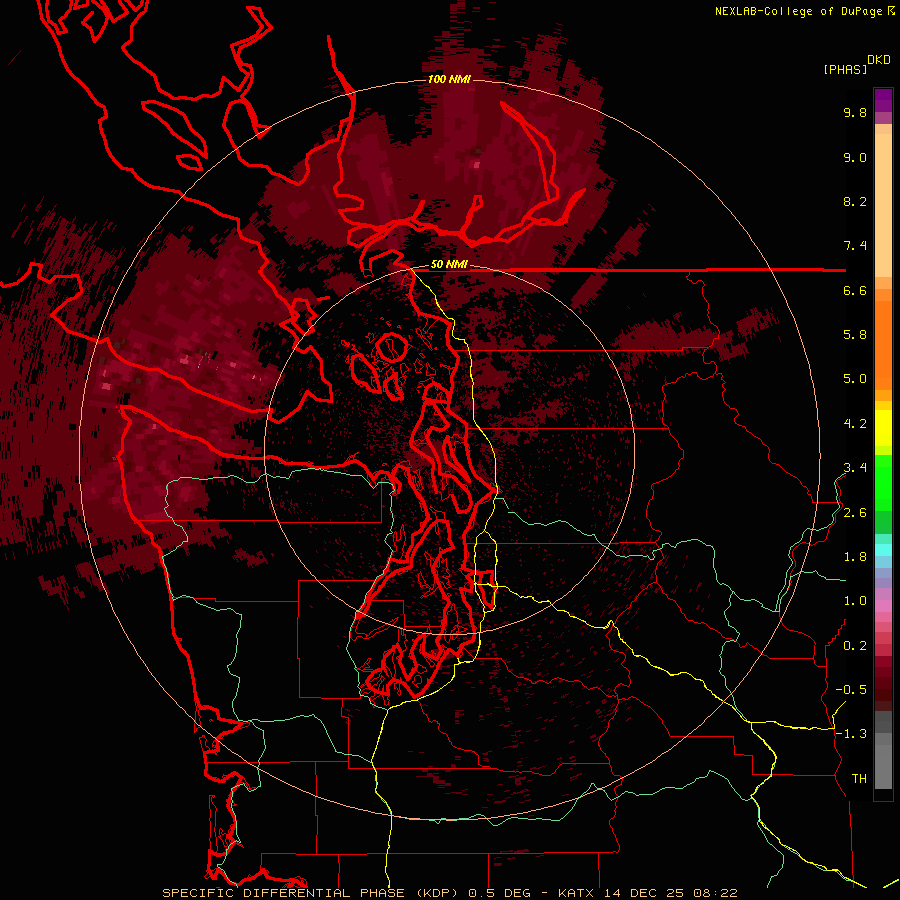Select the 1.8 scale label
This screenshot has width=900, height=900.
click(x=855, y=557)
